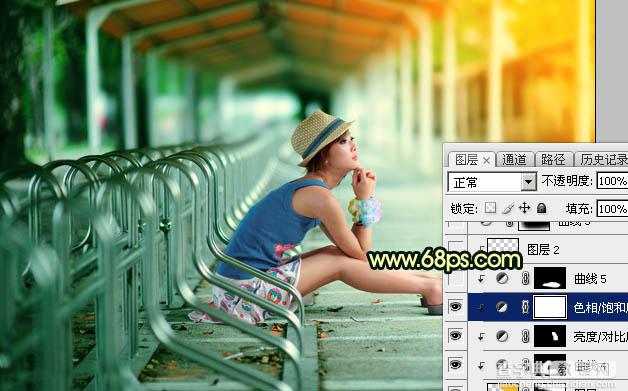The height and width of the screenshot is (391, 628).
Task: Show the 曲线 5 layer visibility box
Action: coord(455,278)
